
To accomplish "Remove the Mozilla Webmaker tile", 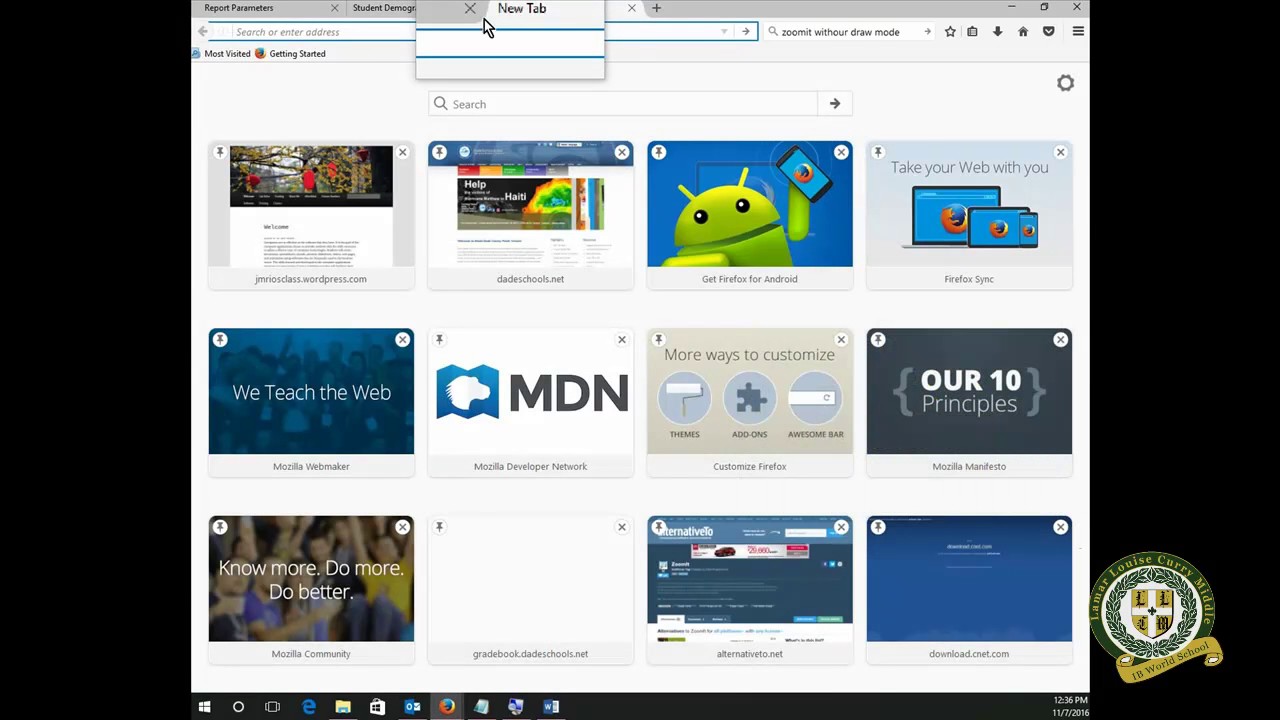I will click(402, 340).
